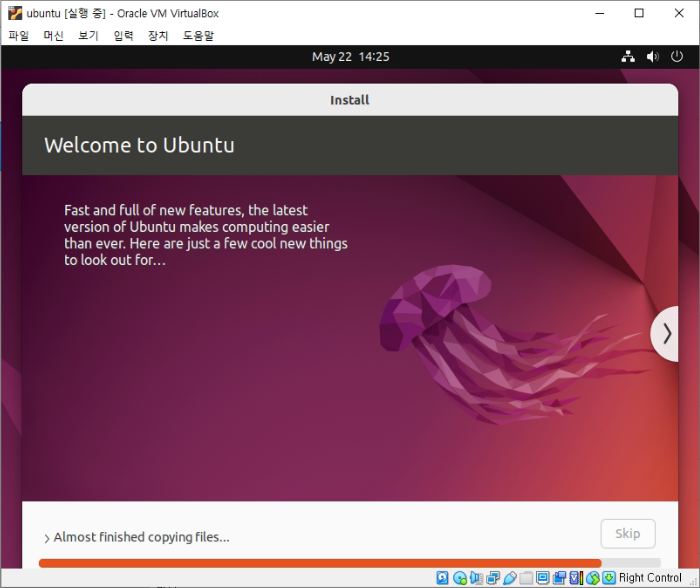Click the mouse integration status icon
Image resolution: width=700 pixels, height=588 pixels.
593,578
